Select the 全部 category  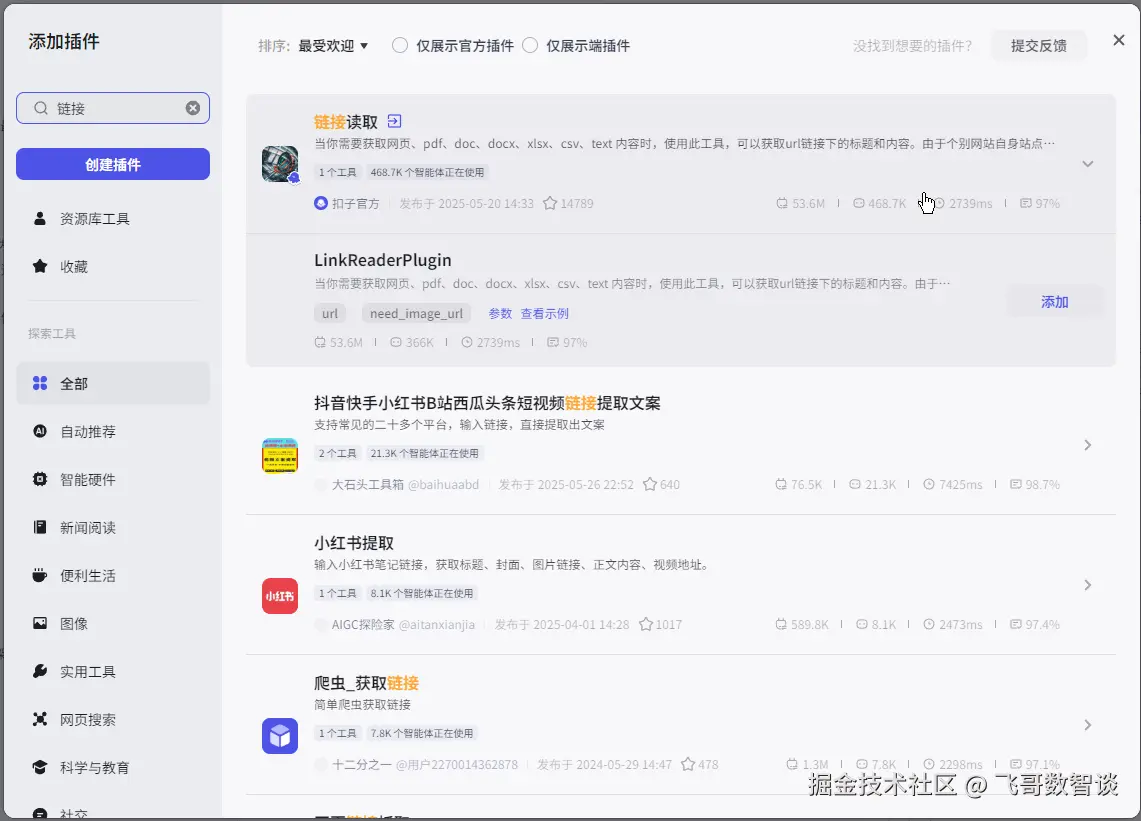[x=113, y=384]
